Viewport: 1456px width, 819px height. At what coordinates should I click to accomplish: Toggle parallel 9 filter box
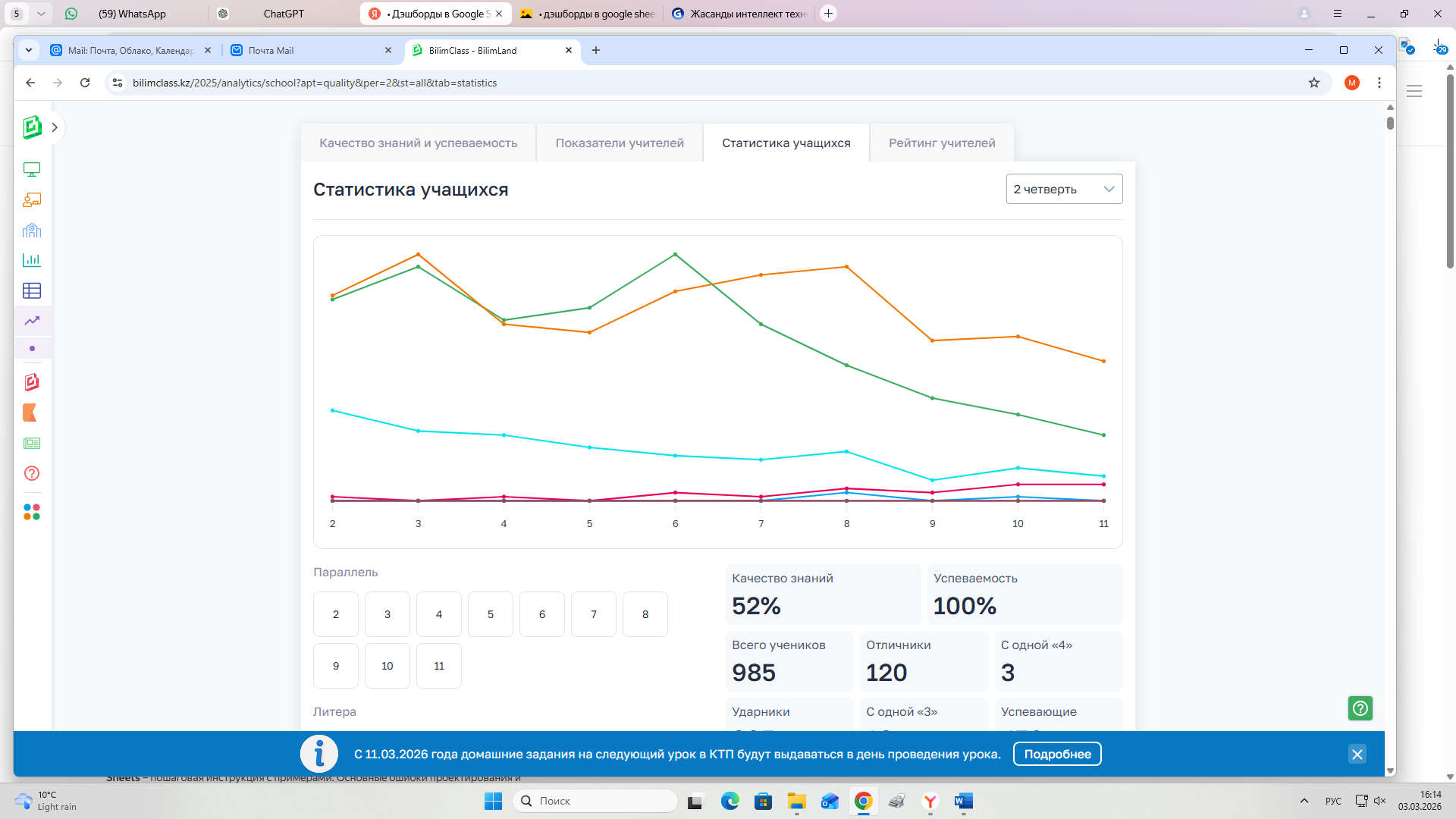(335, 666)
